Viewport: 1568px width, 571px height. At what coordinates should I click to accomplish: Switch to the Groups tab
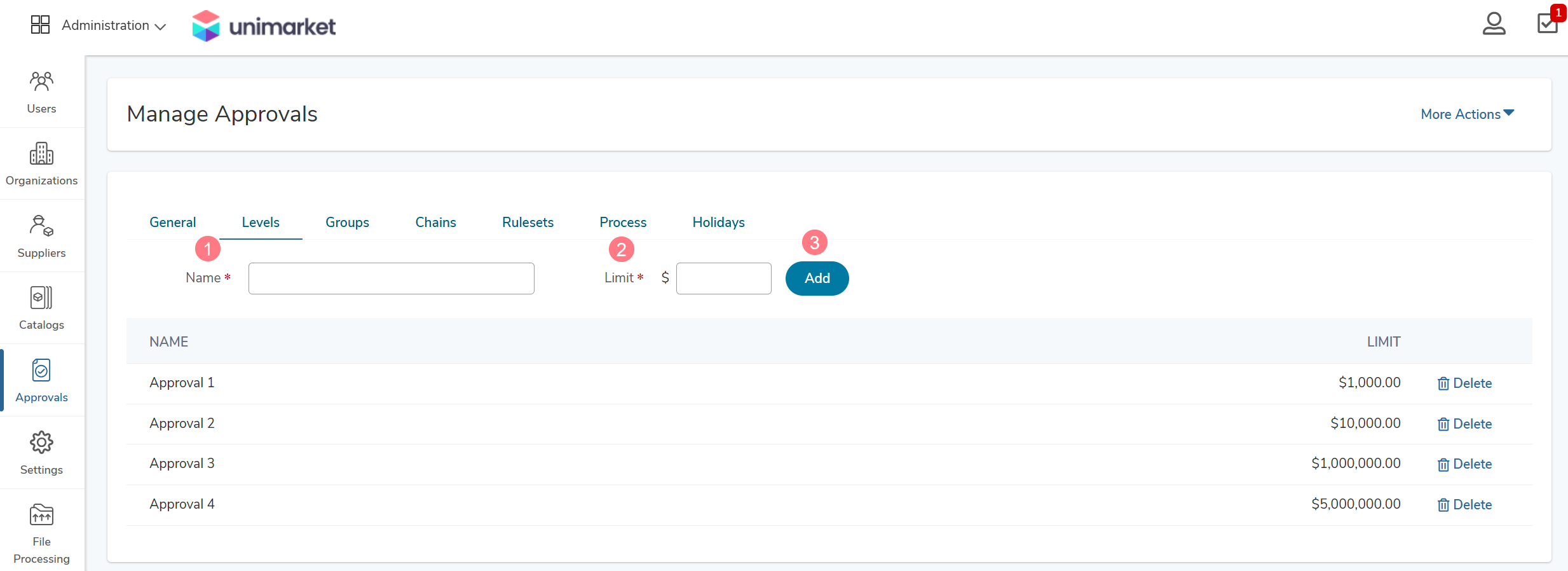pos(347,223)
